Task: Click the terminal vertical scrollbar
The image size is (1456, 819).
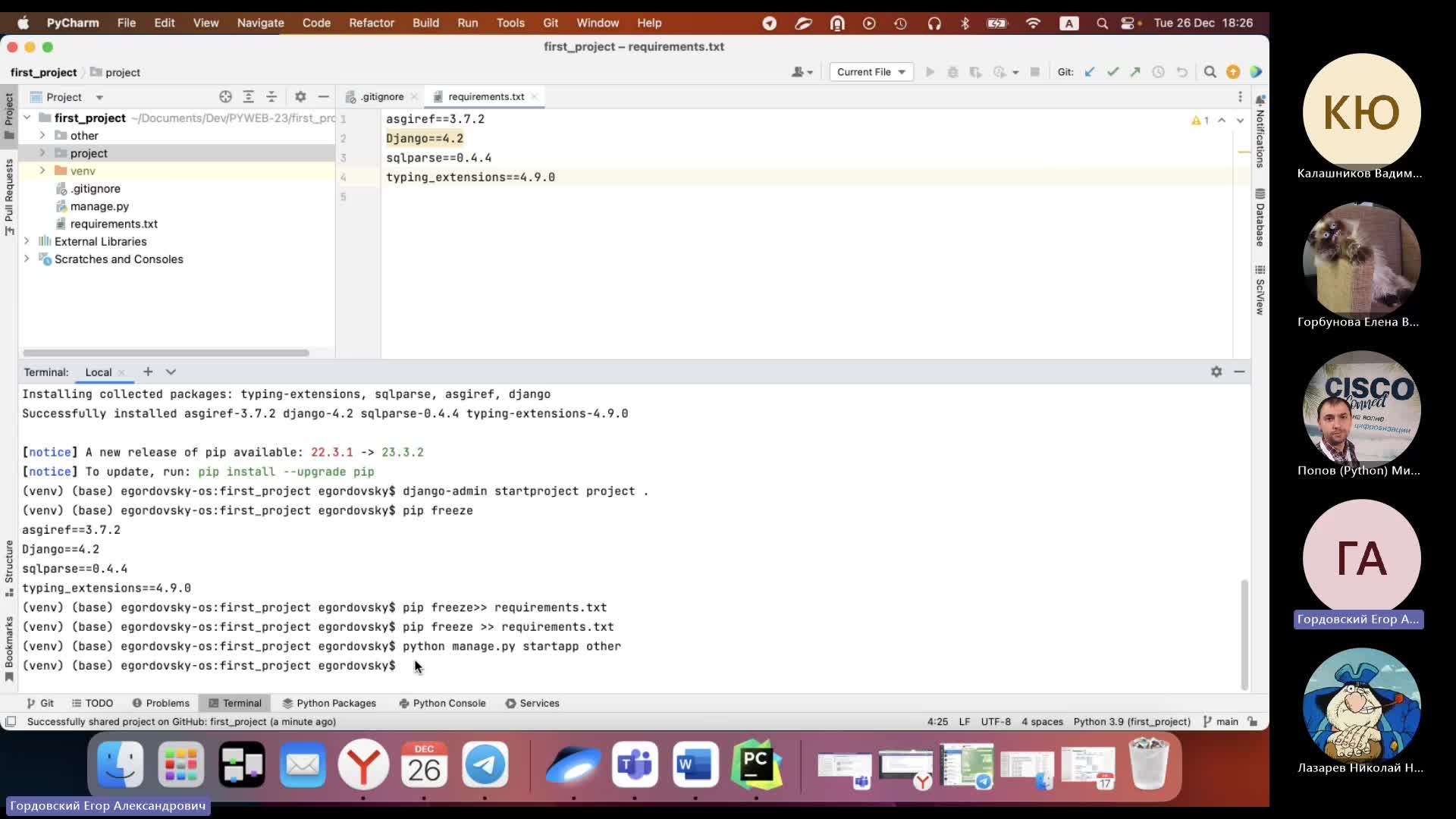Action: (1244, 634)
